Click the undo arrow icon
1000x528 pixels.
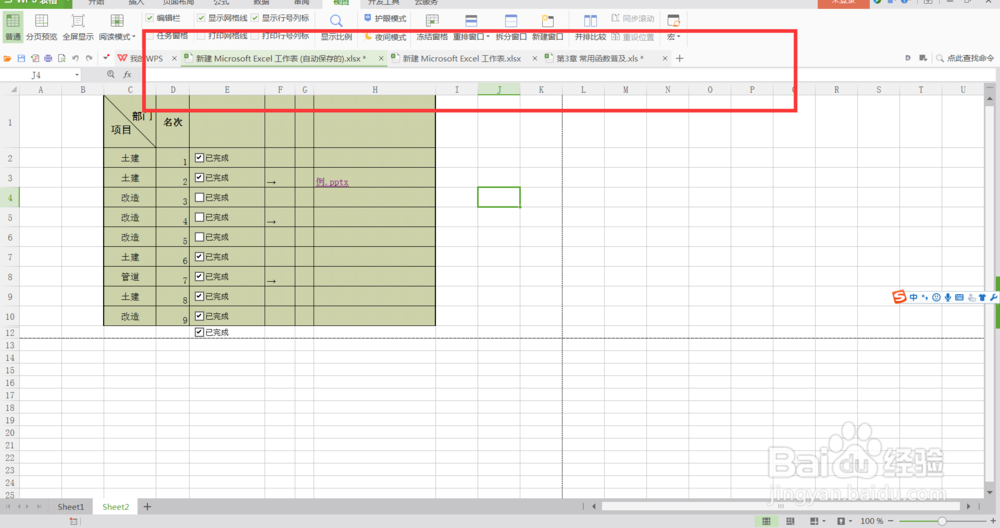click(75, 58)
